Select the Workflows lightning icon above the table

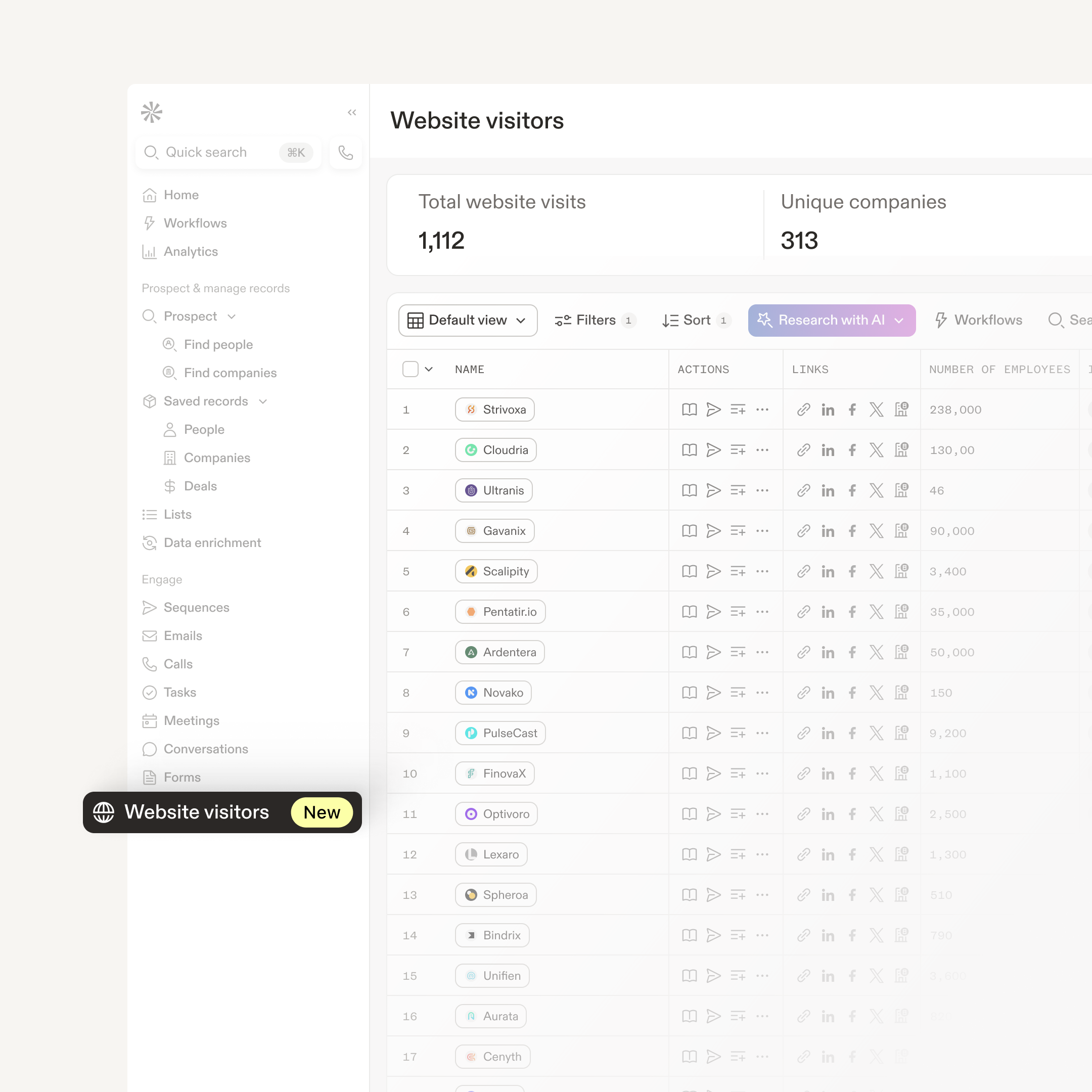click(940, 320)
